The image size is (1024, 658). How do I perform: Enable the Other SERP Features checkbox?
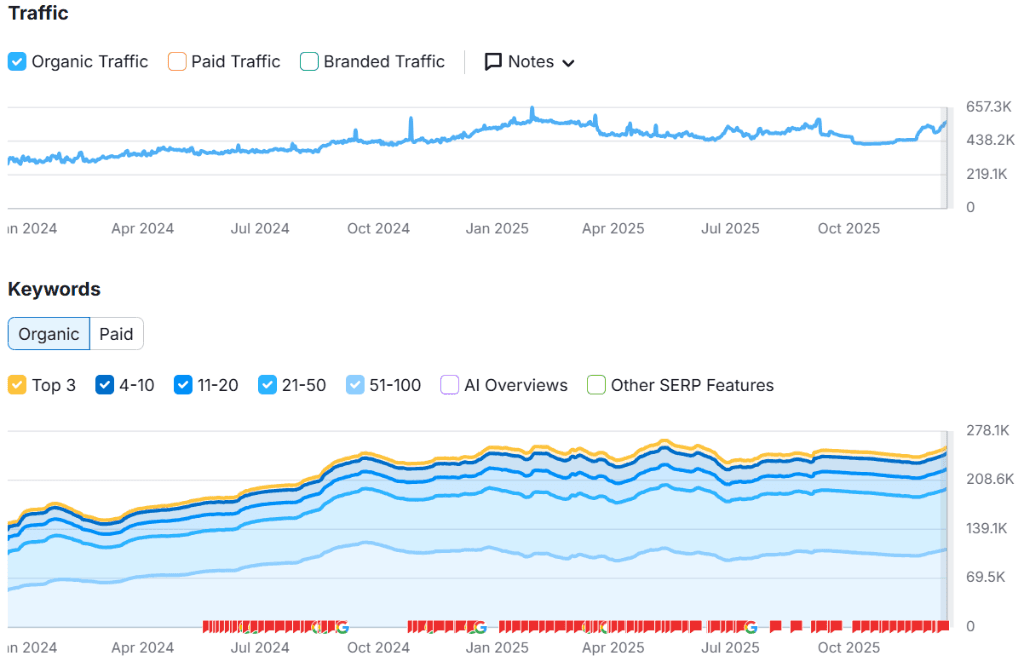(x=595, y=385)
